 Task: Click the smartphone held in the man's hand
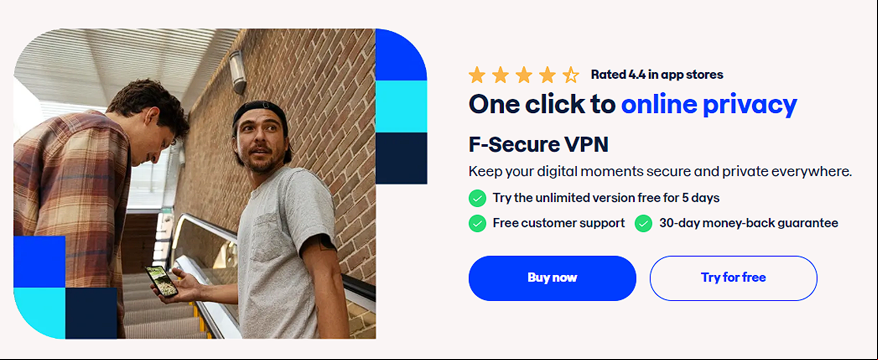(162, 281)
